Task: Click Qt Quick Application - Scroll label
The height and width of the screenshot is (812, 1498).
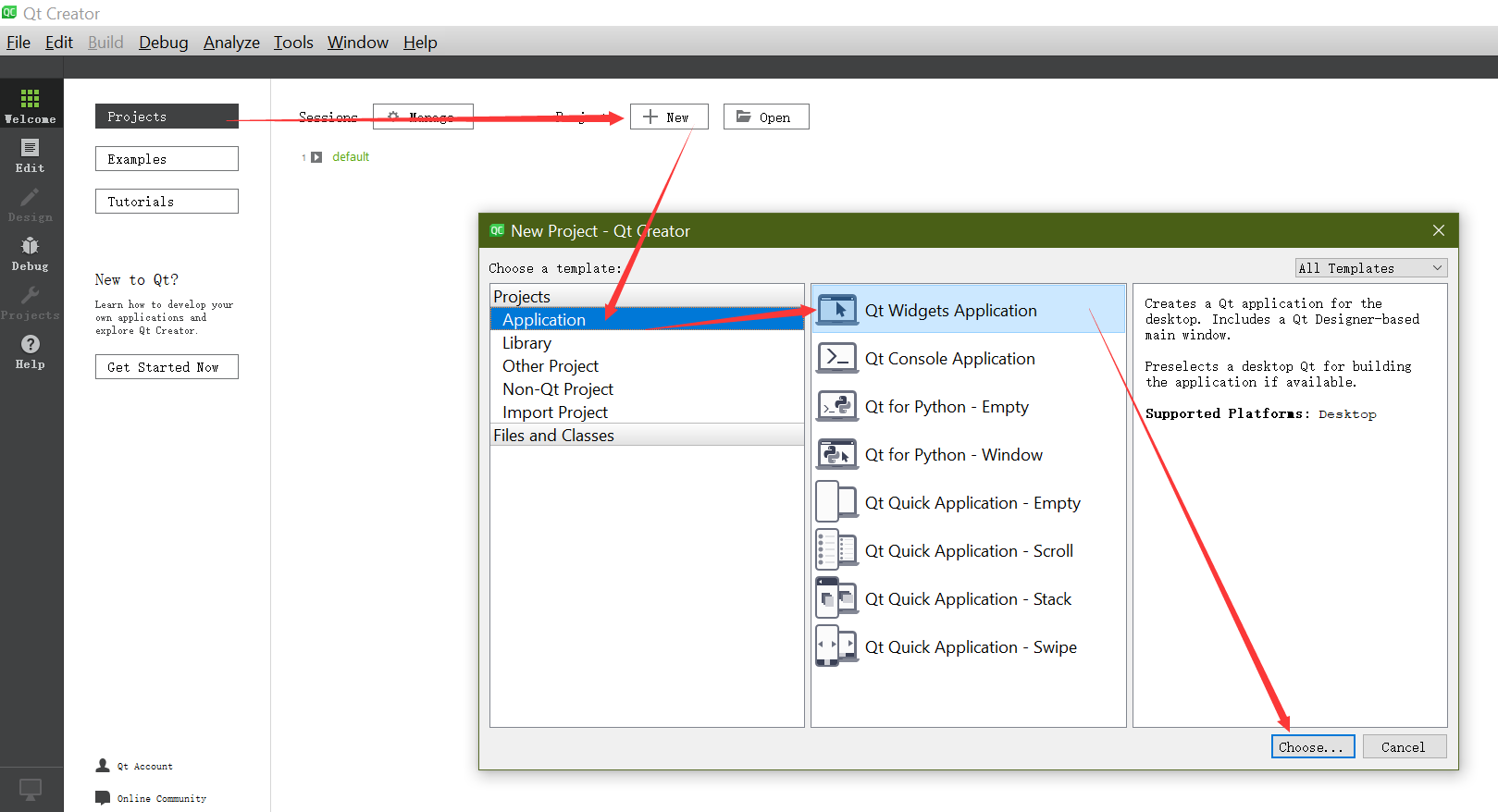Action: (969, 551)
